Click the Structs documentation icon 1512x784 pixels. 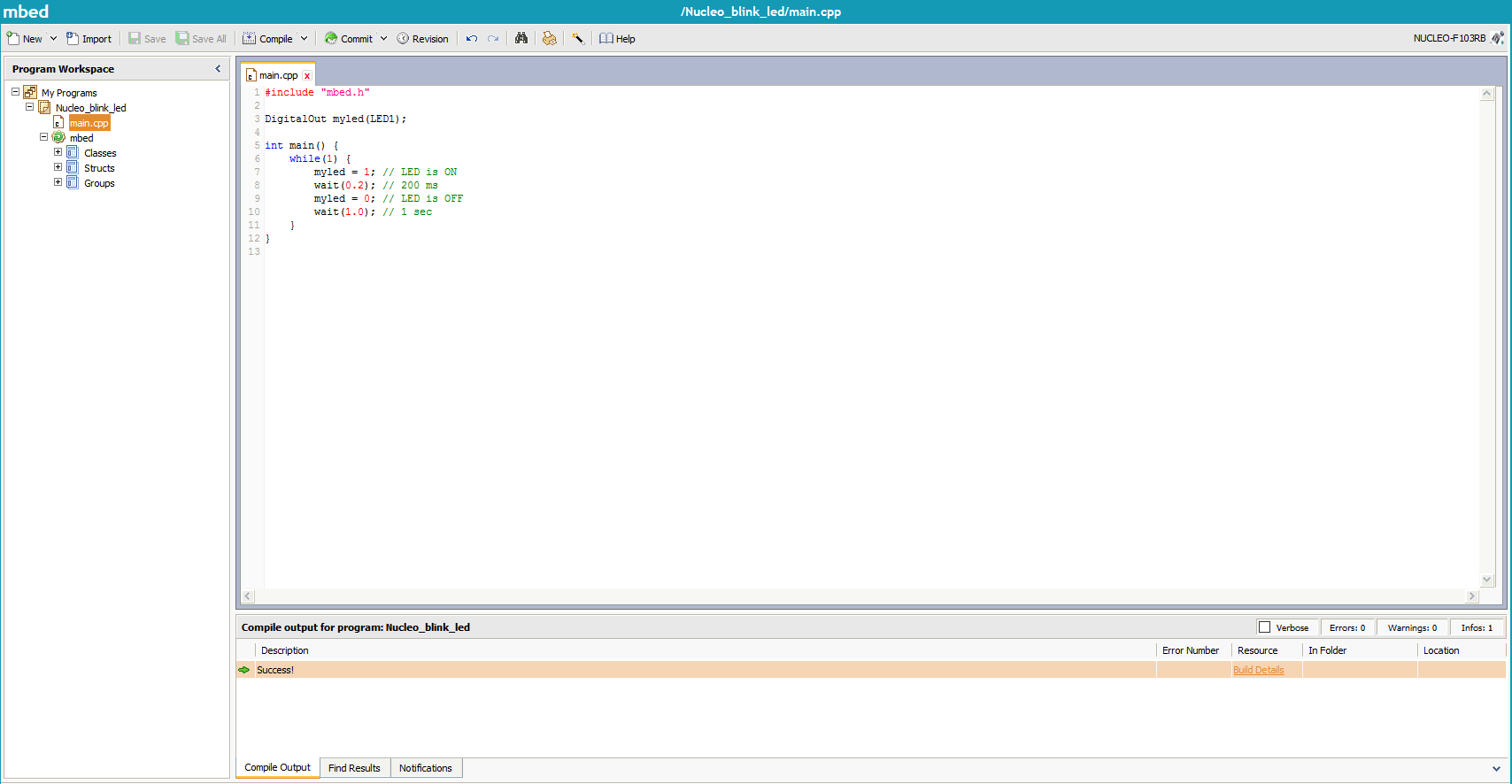(73, 167)
